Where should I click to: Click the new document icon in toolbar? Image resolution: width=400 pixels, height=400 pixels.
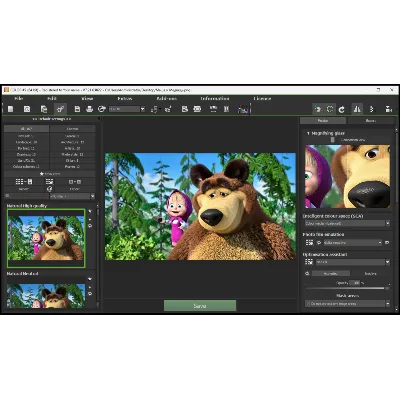[x=11, y=109]
